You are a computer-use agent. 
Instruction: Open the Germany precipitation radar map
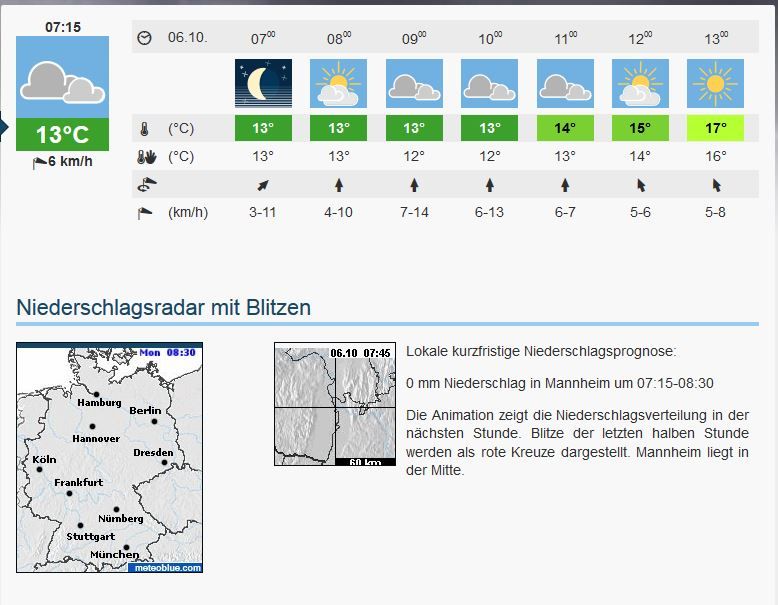click(110, 458)
